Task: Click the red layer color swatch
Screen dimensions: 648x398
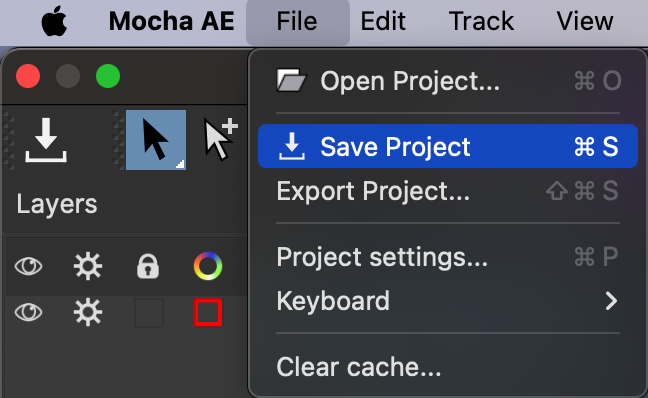Action: point(208,312)
